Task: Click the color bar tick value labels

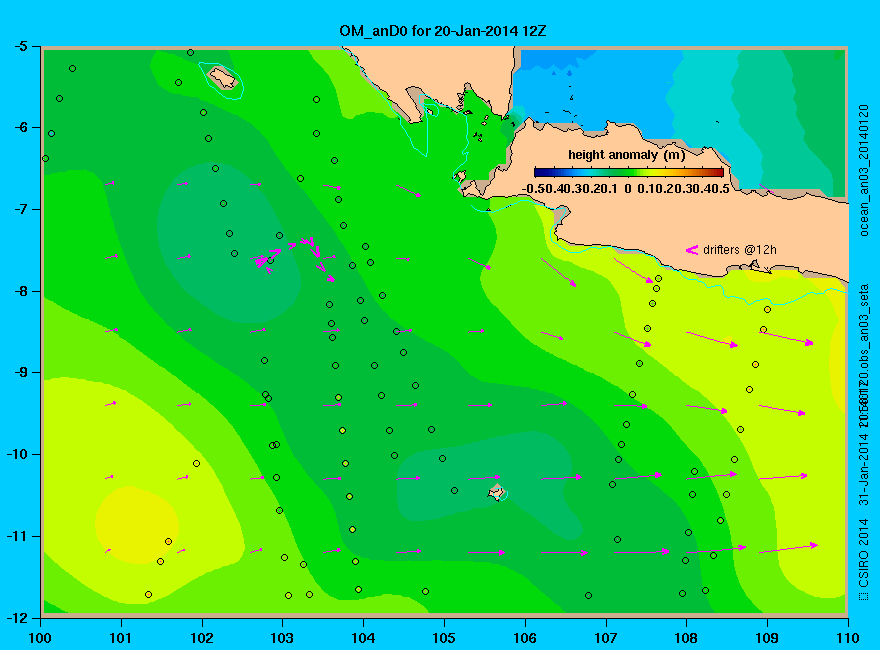Action: tap(626, 189)
